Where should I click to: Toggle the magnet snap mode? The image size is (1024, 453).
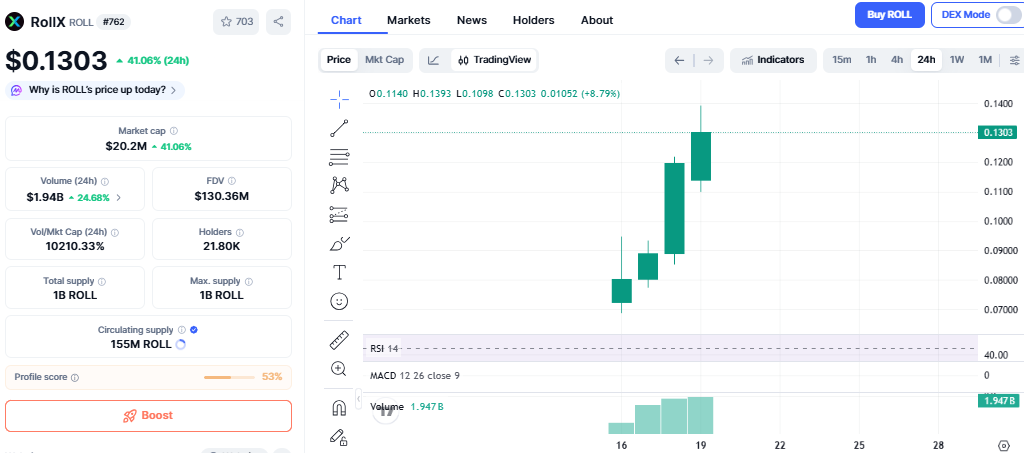pos(339,407)
